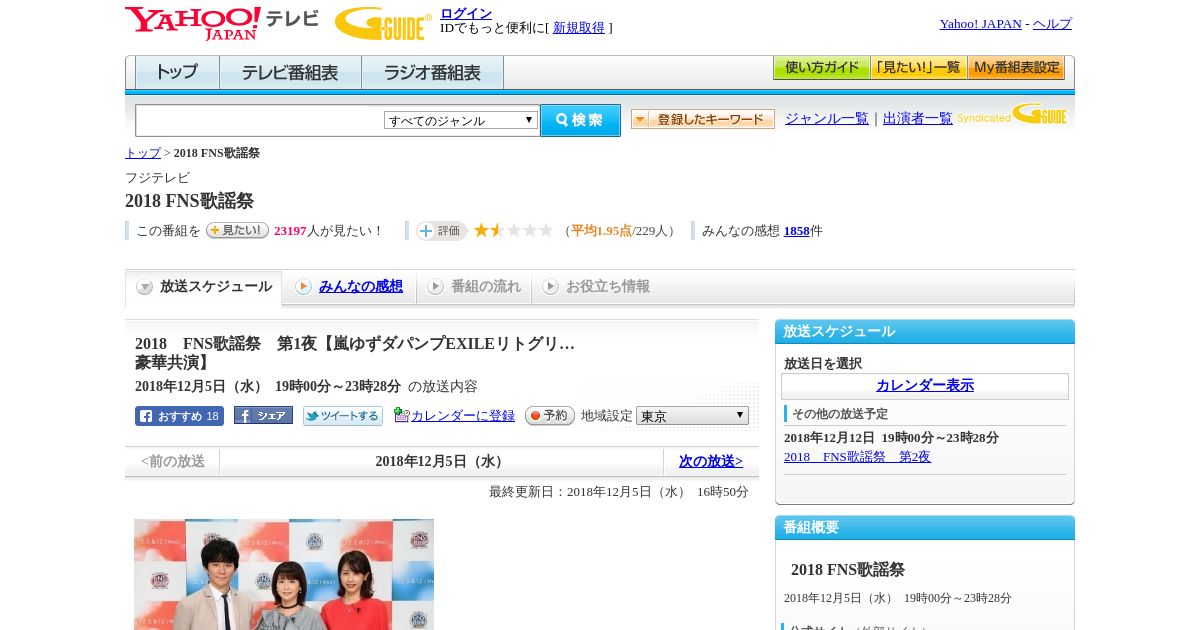Click the 「見たい!」一覧 button

[919, 68]
